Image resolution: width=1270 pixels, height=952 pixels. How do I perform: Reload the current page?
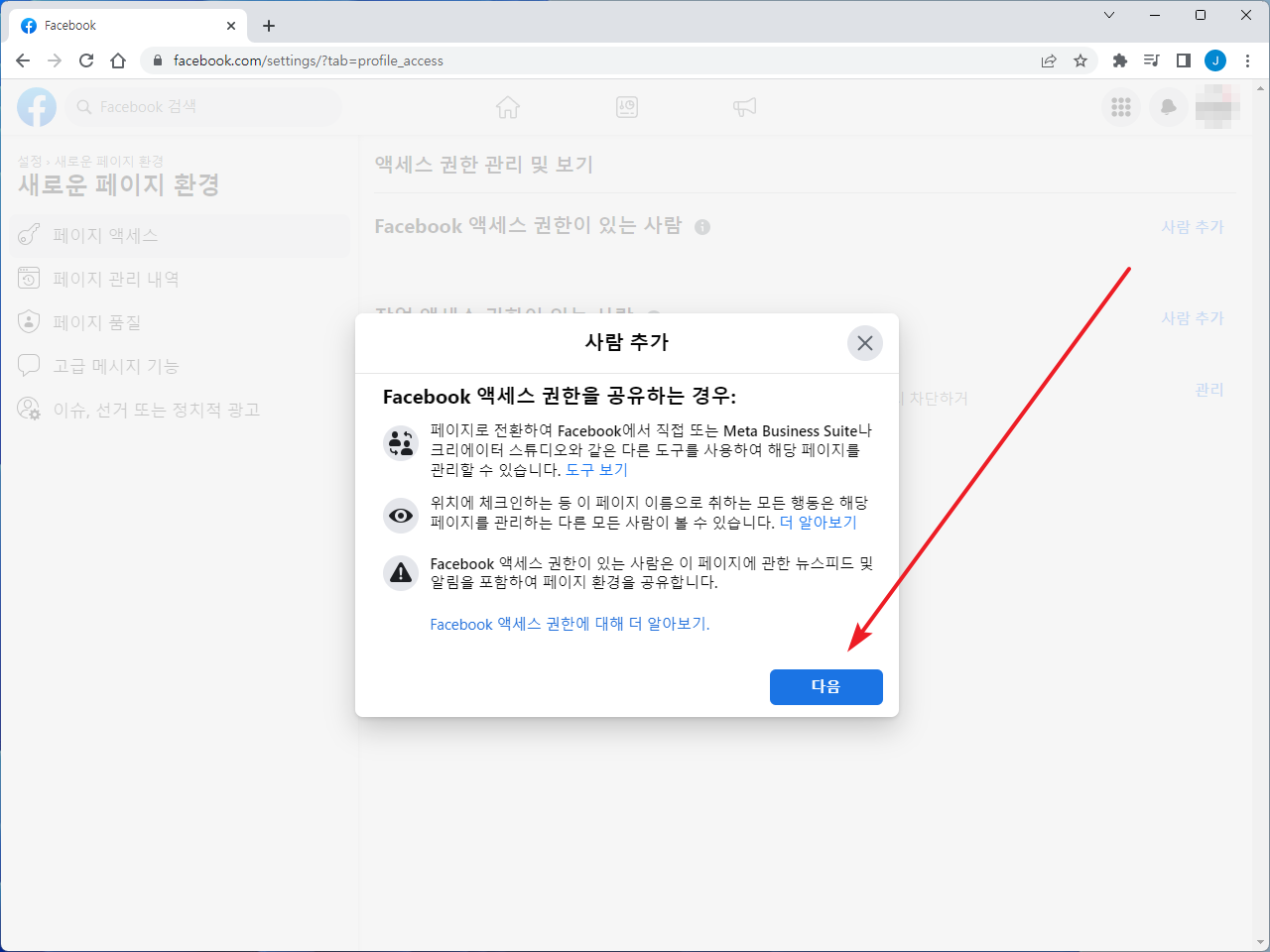pos(86,60)
